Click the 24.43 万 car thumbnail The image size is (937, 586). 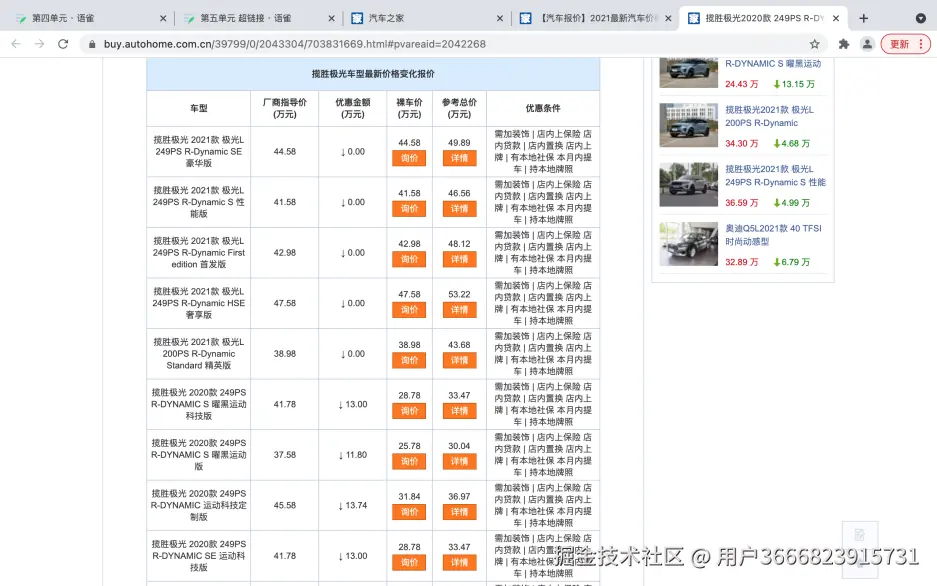(688, 73)
